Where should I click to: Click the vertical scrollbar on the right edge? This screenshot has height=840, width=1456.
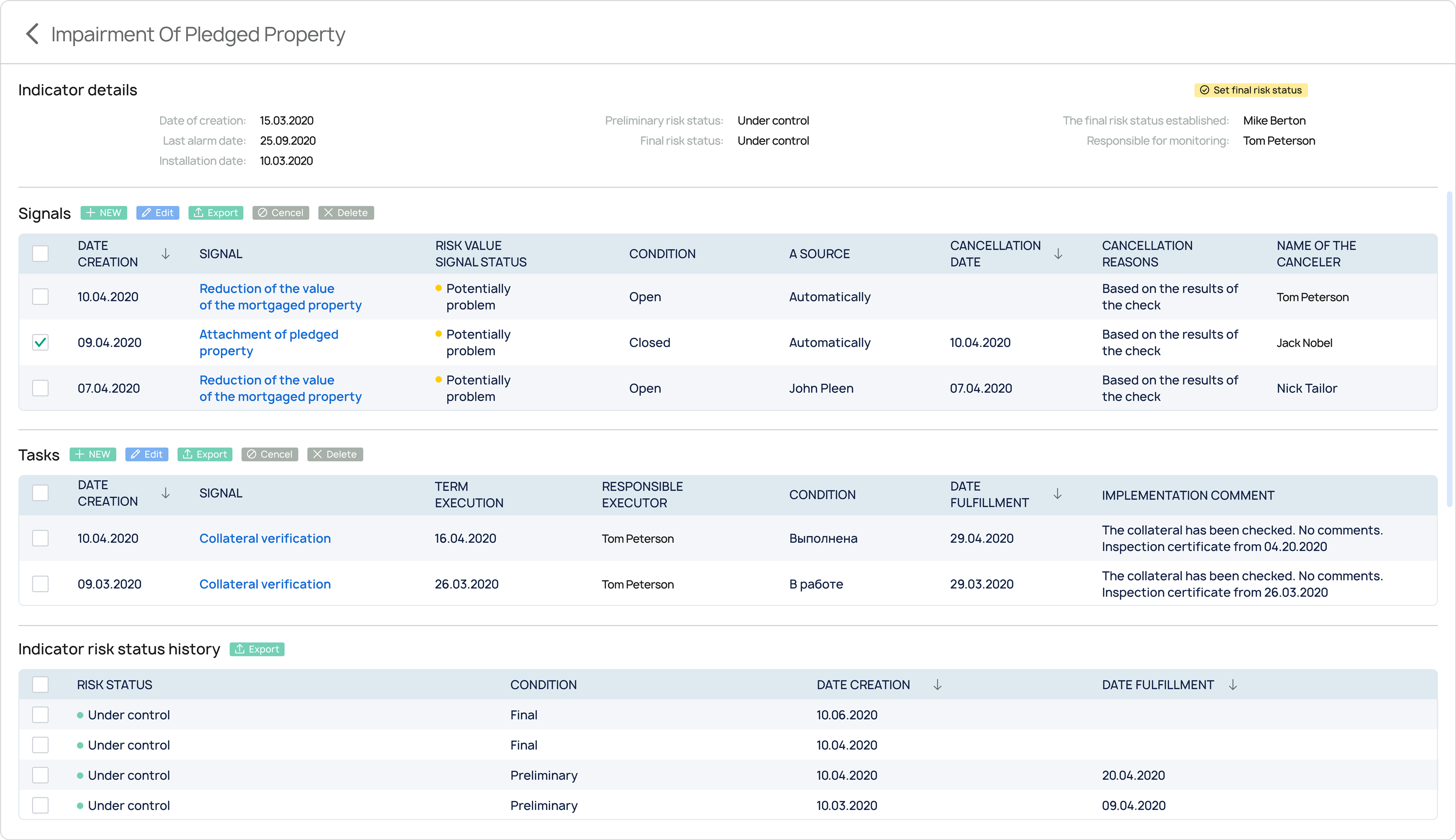(1449, 350)
